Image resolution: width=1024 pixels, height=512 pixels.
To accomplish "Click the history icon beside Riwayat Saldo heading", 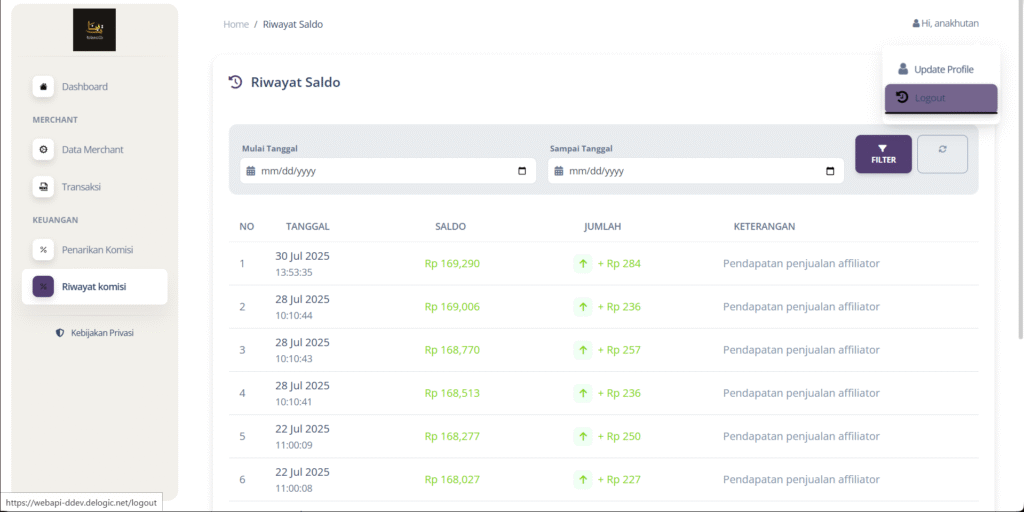I will [x=235, y=82].
